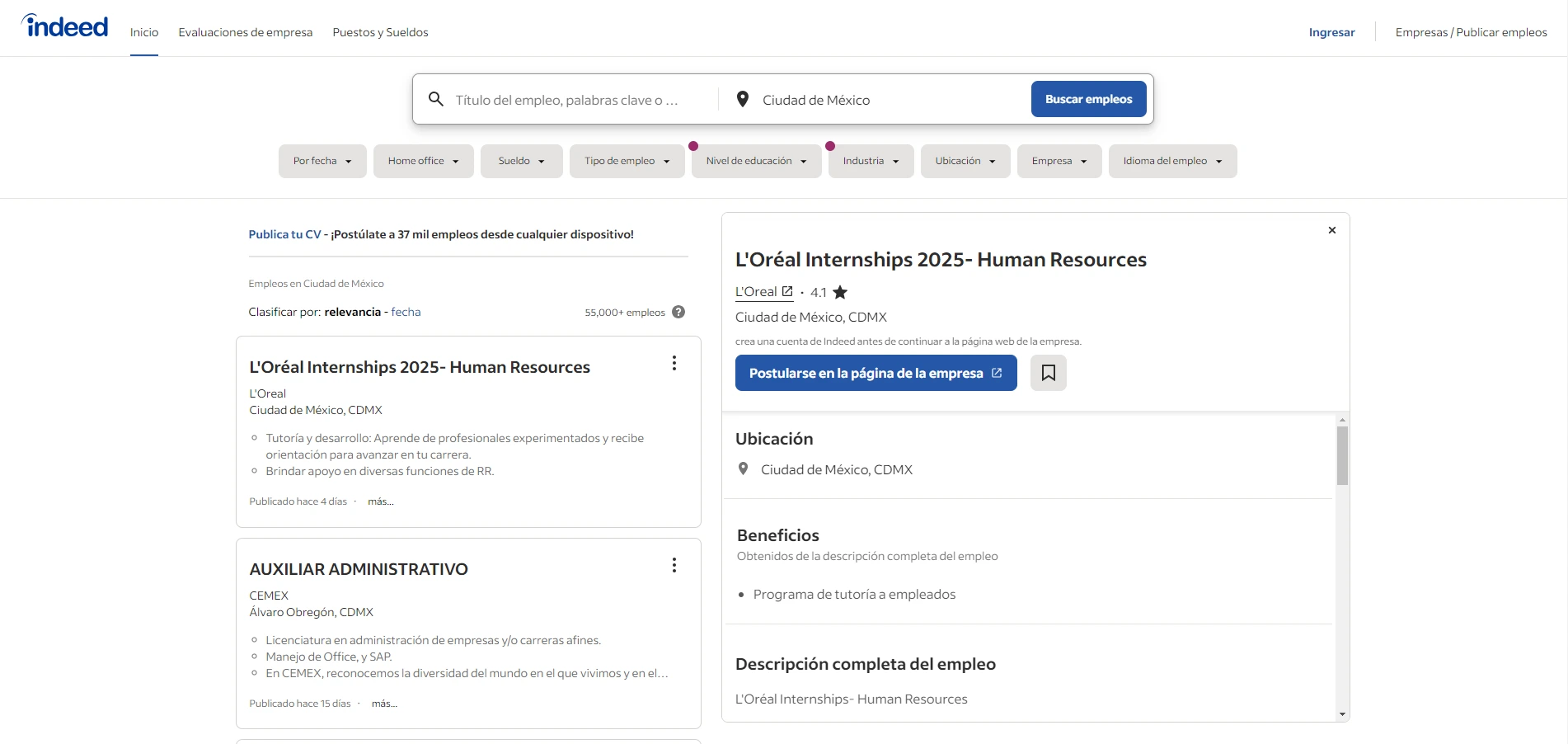Screen dimensions: 1568x744
Task: Click 'Publicado hace 15 días' text
Action: click(300, 704)
